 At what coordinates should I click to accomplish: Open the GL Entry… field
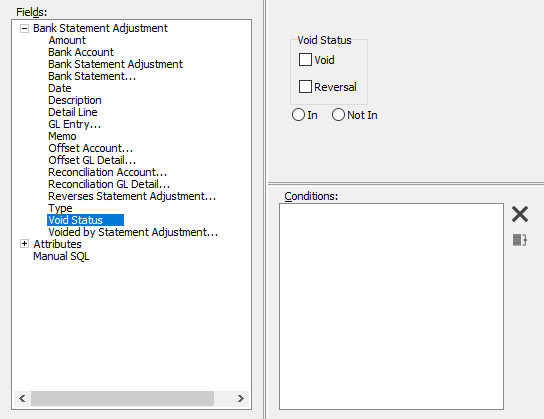[x=74, y=124]
